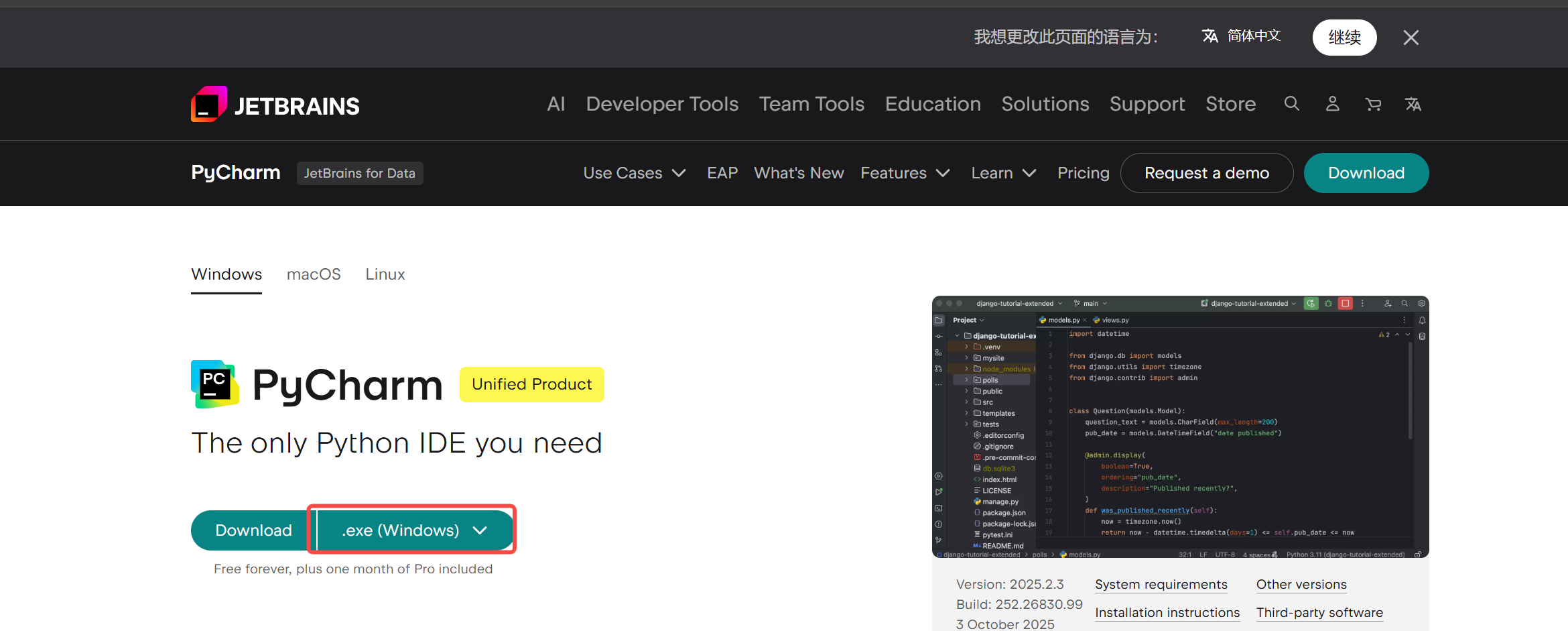1568x631 pixels.
Task: Open System requirements link
Action: click(1161, 585)
